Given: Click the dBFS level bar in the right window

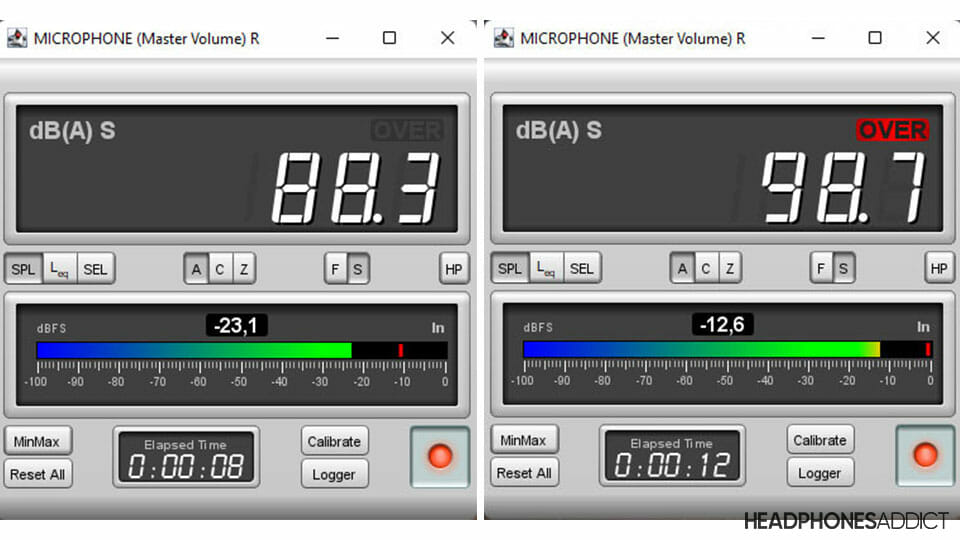Looking at the screenshot, I should coord(728,349).
